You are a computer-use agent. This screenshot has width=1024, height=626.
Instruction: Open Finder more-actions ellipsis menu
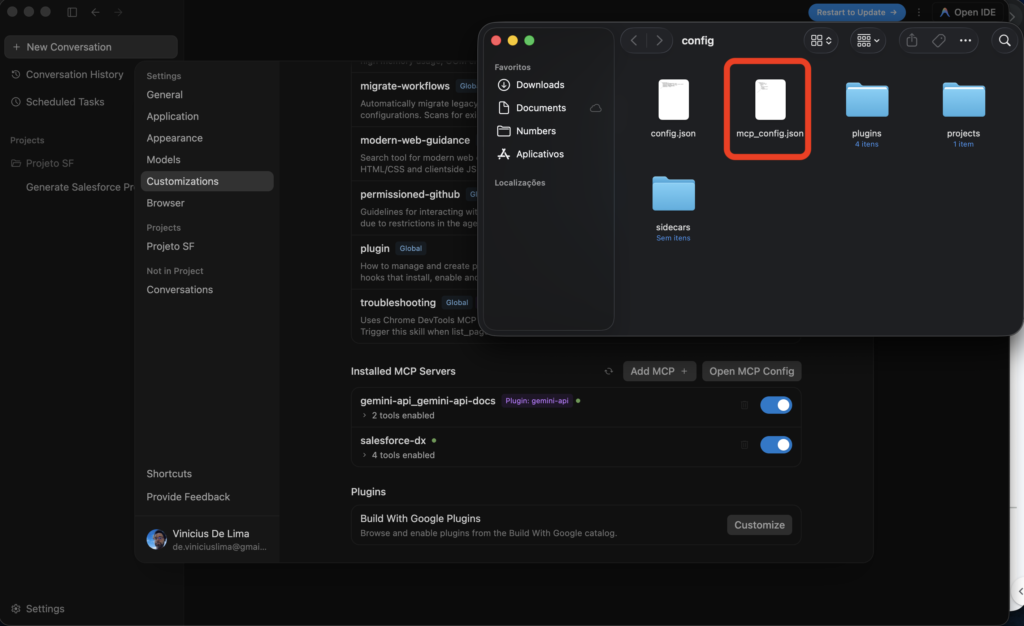click(x=965, y=40)
